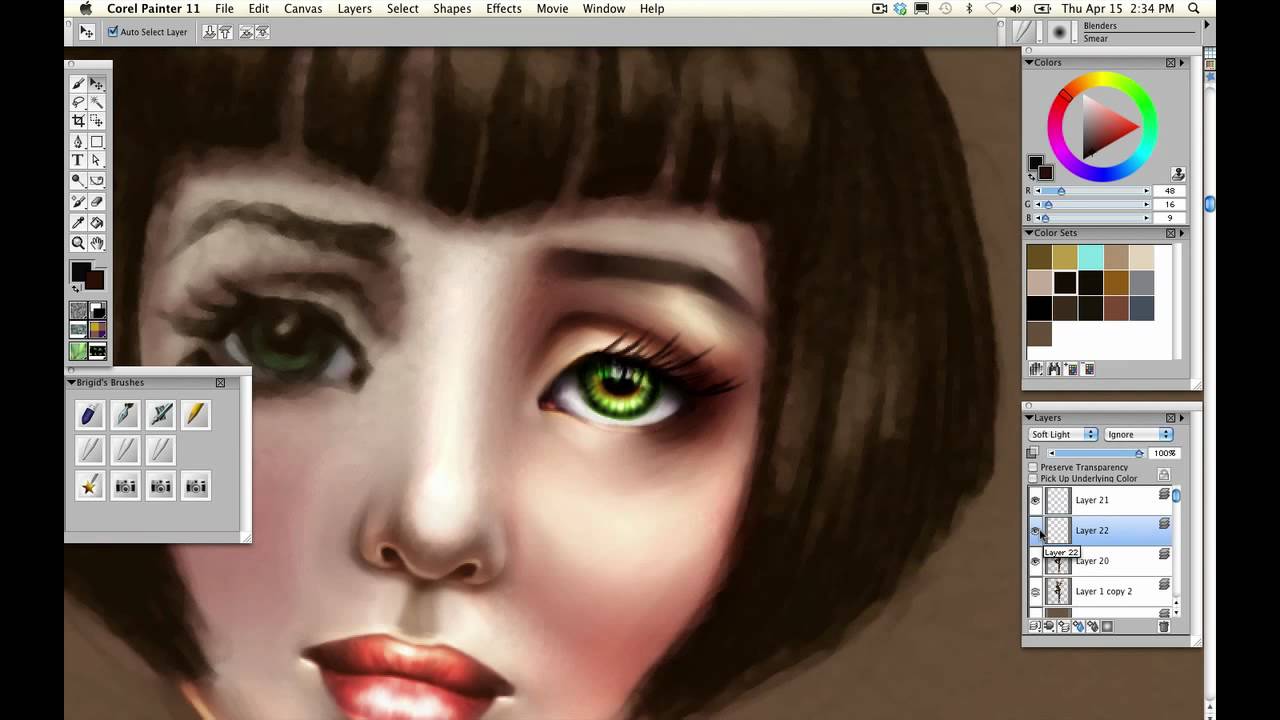Open the Layers menu

pyautogui.click(x=355, y=9)
